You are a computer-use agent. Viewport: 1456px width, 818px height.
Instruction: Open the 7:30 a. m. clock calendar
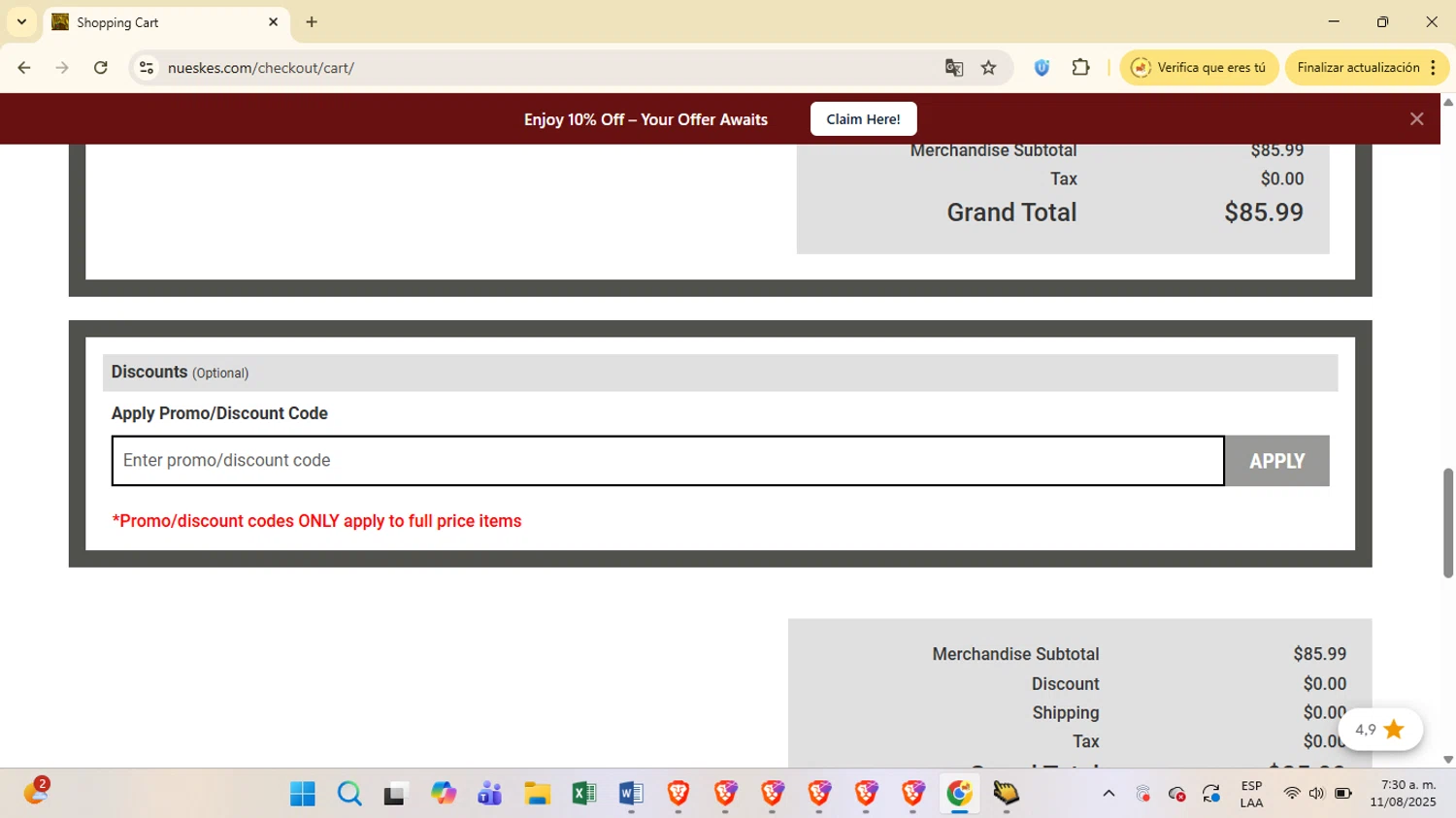(1403, 794)
